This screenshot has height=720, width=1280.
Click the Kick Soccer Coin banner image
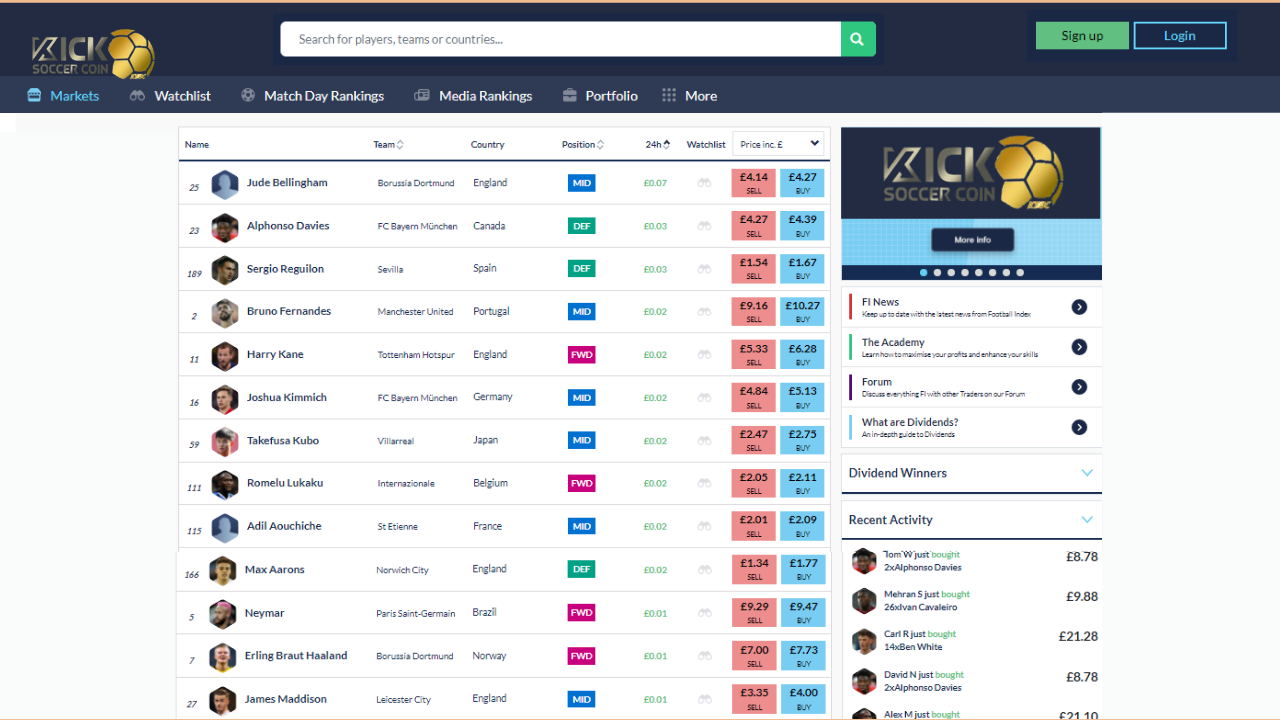[971, 173]
